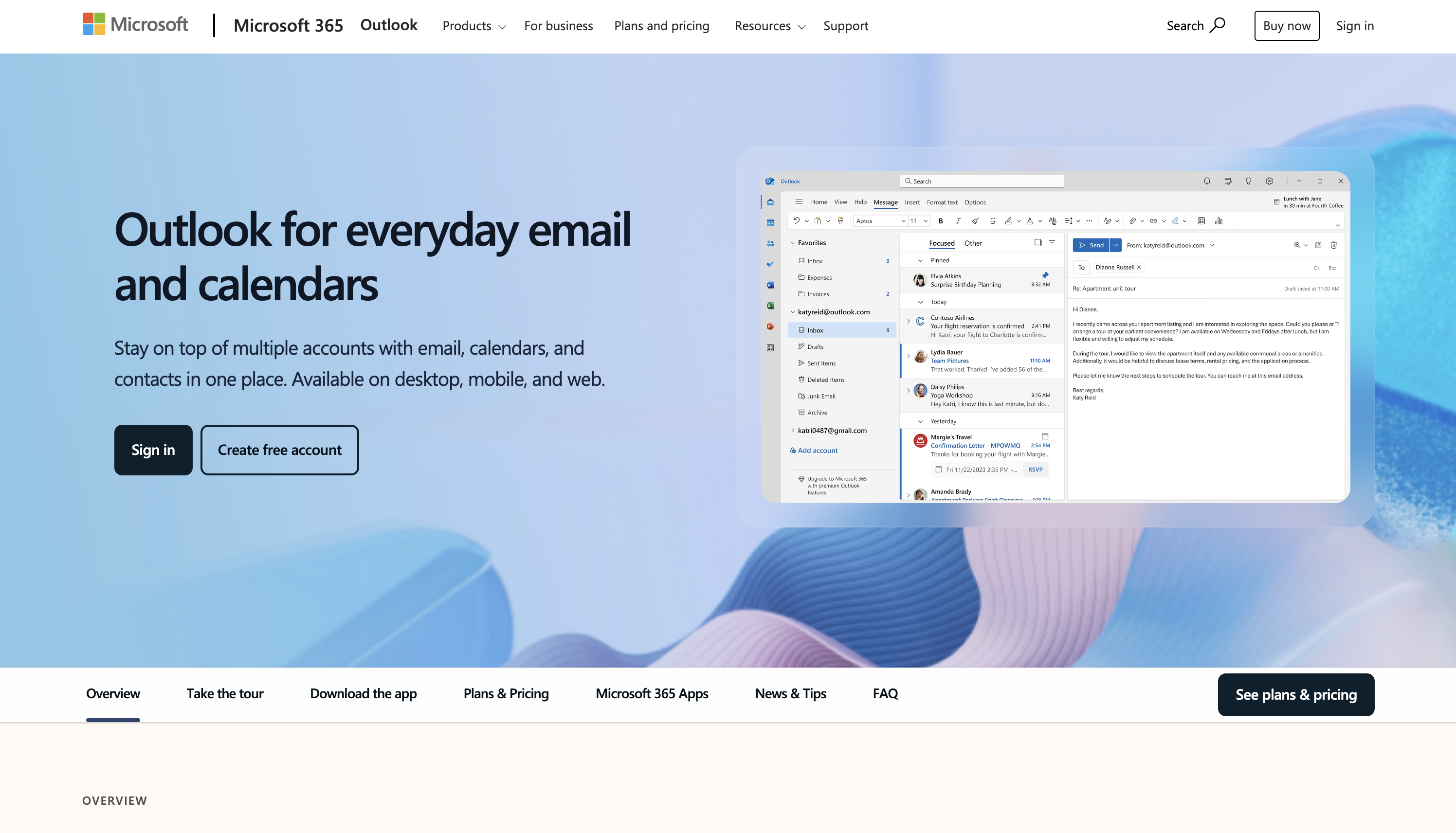Viewport: 1456px width, 833px height.
Task: Toggle bold formatting in the ribbon
Action: (x=941, y=221)
